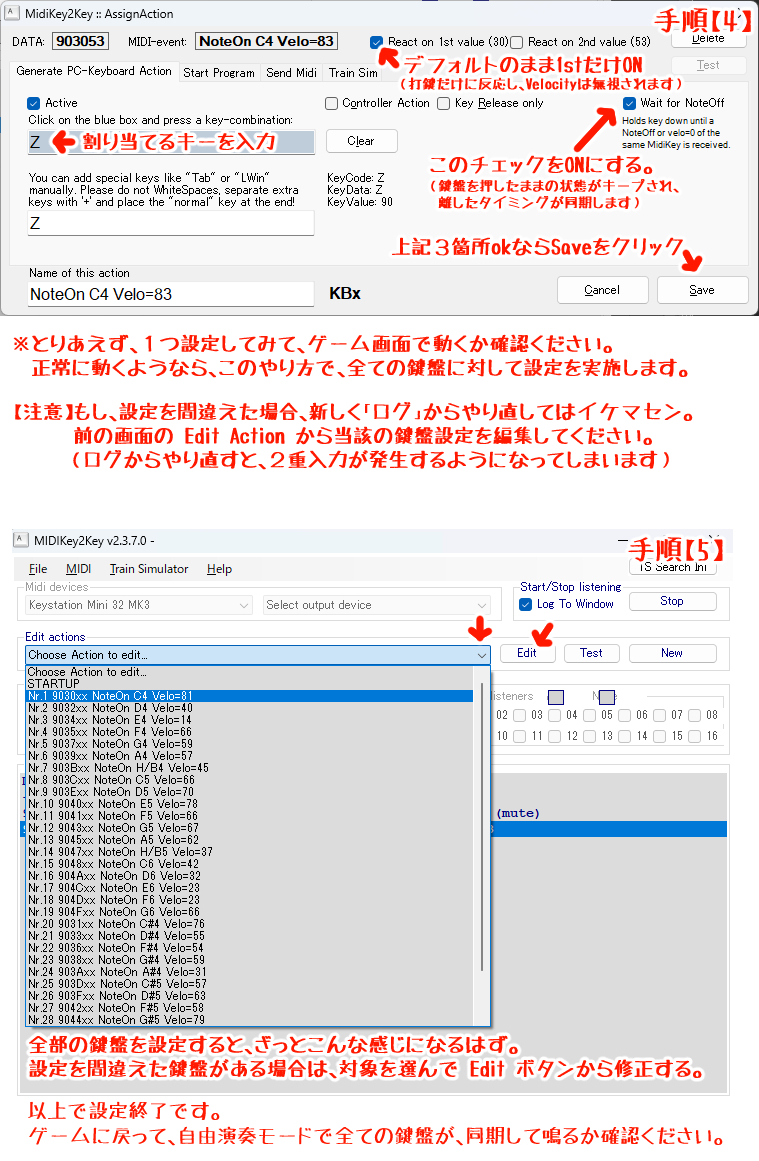Viewport: 759px width, 1161px height.
Task: Click the DATA field showing 903053
Action: click(81, 41)
